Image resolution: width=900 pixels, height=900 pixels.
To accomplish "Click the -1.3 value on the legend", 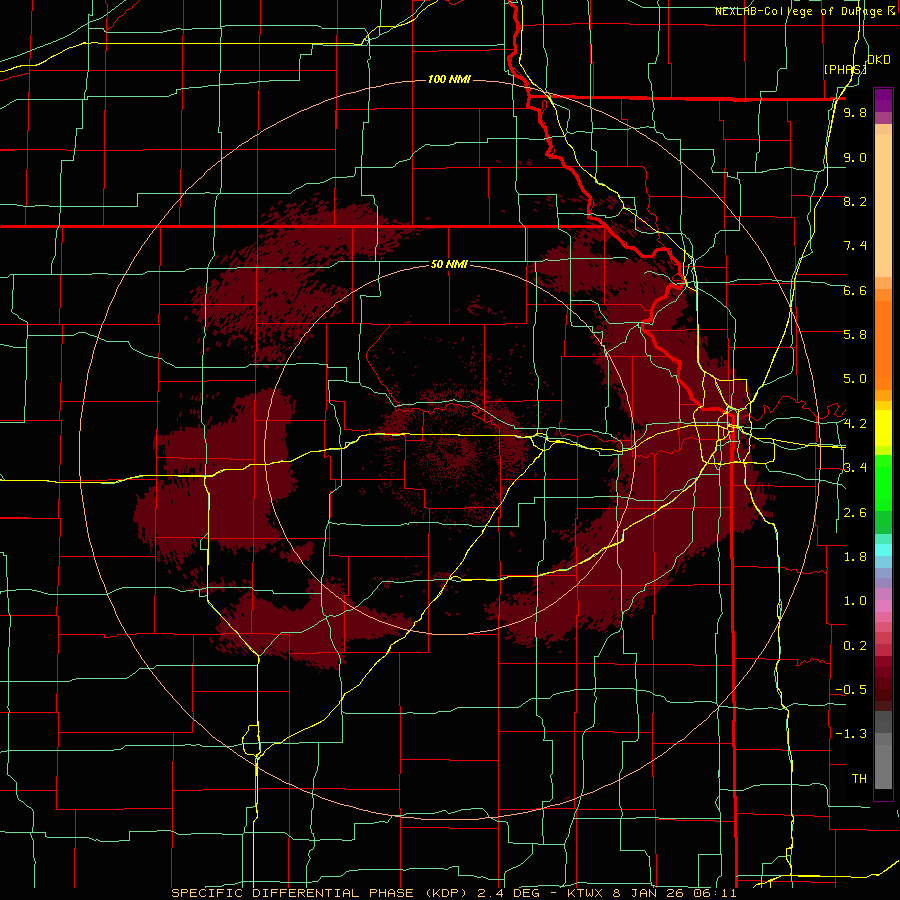I will point(851,734).
